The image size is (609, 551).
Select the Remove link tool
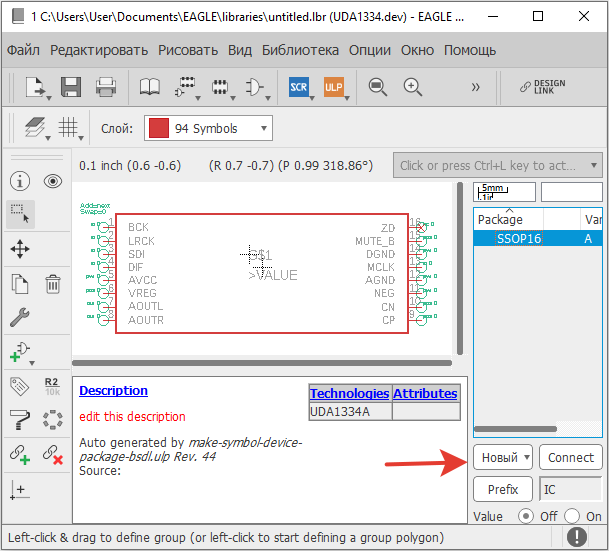[x=53, y=454]
